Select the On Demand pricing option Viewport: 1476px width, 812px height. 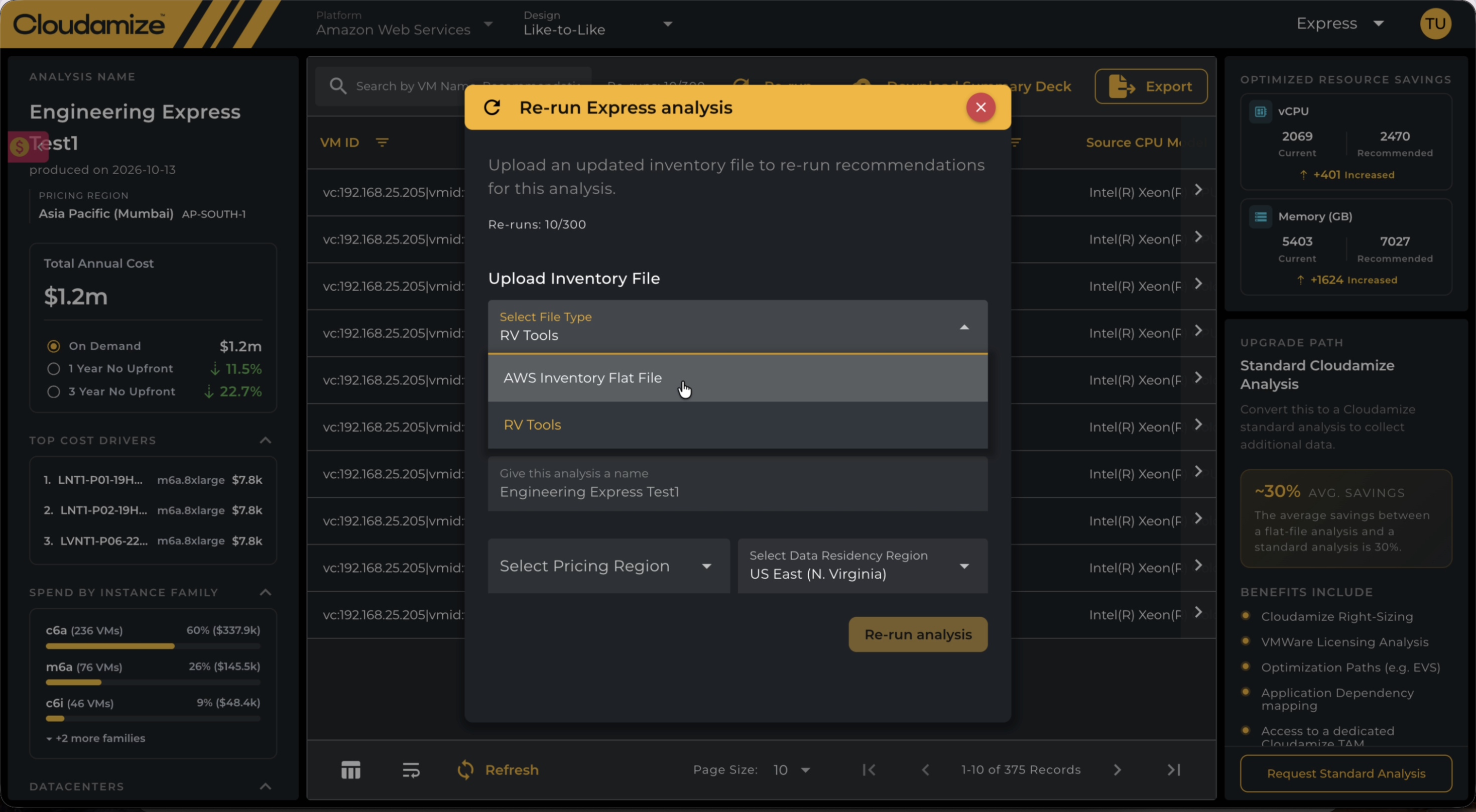pos(53,346)
